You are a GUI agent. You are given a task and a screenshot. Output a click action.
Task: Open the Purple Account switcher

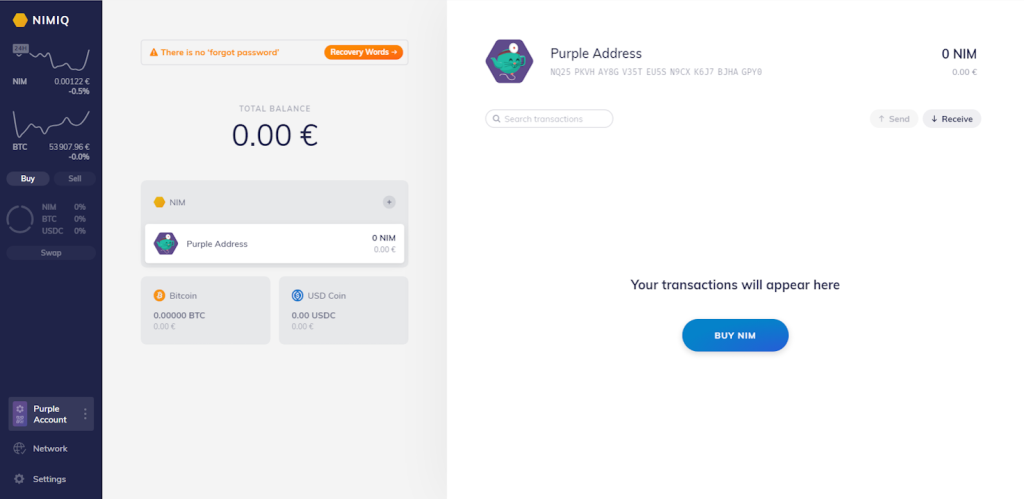[x=51, y=414]
